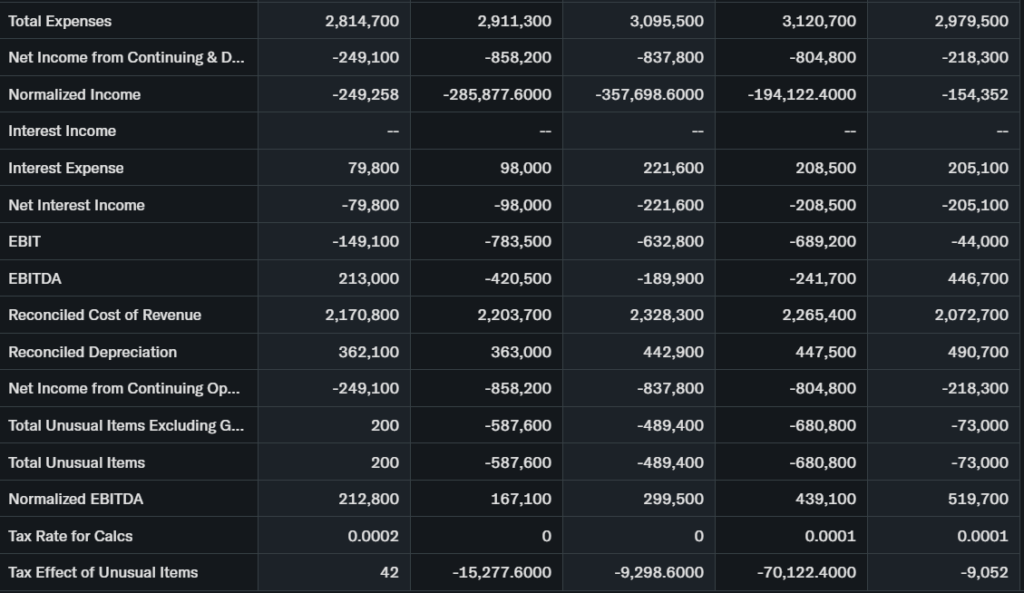Select the EBIT row label

tap(25, 241)
